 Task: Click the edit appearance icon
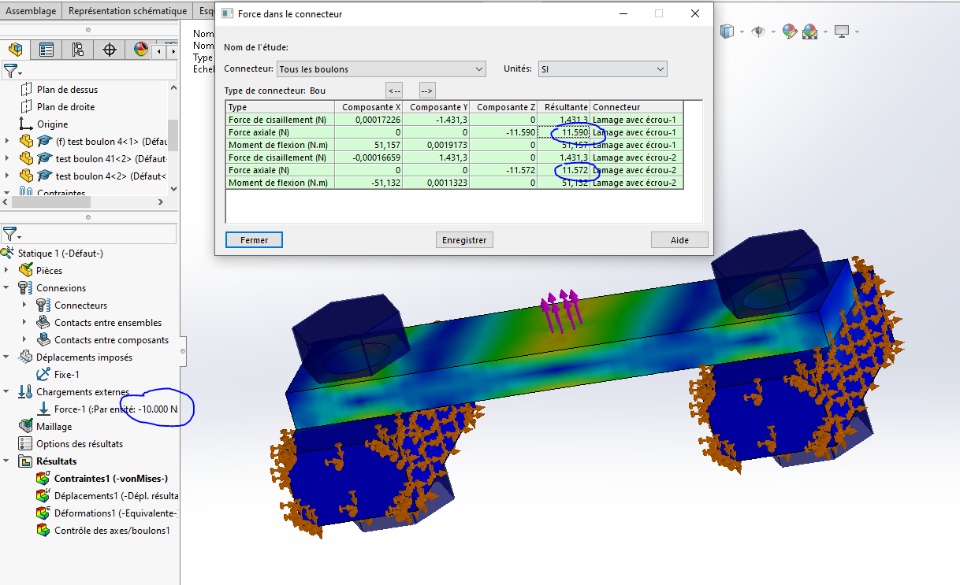pos(790,31)
